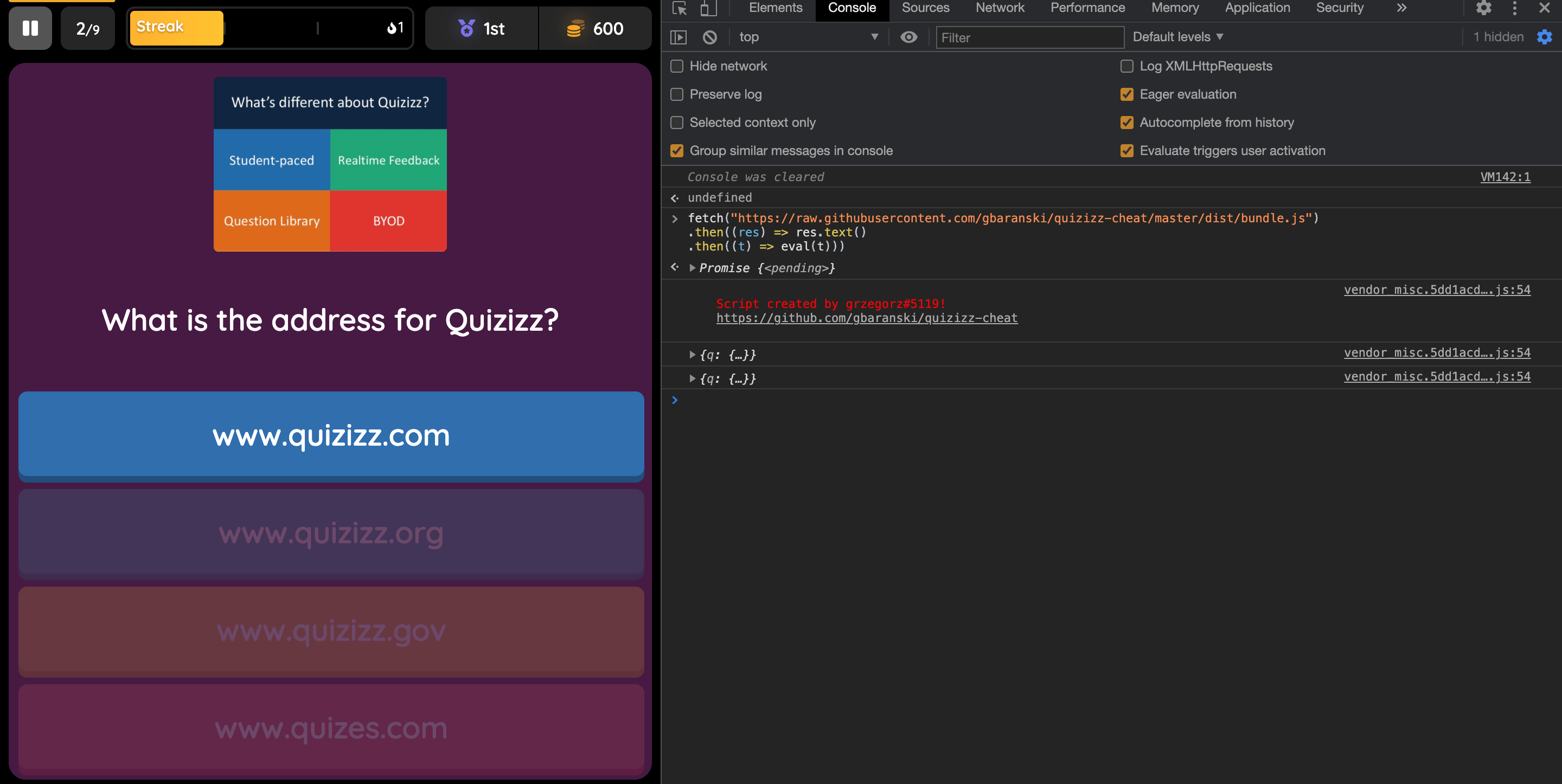Pause the quiz with the pause icon
This screenshot has width=1562, height=784.
click(30, 29)
